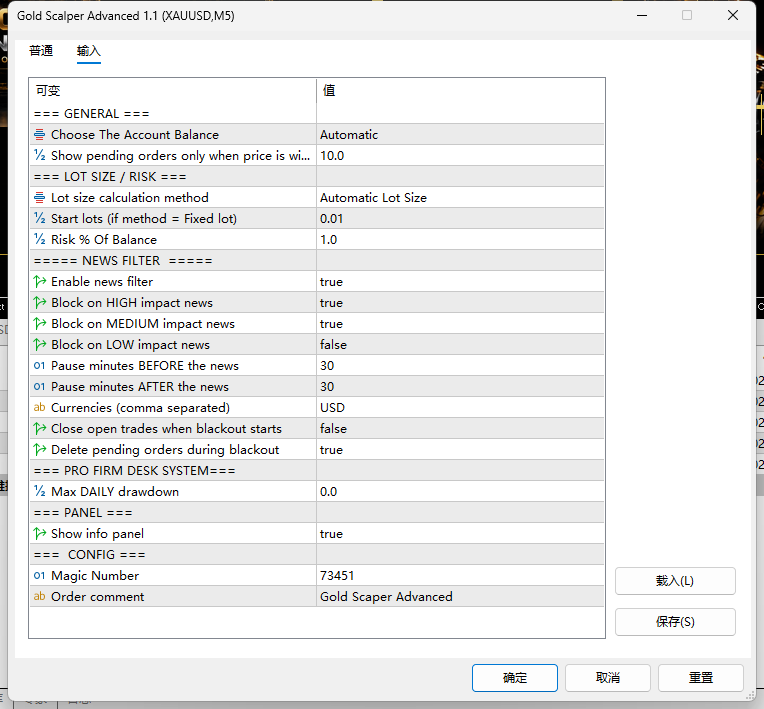Screen dimensions: 764x709
Task: Select Max DAILY drawdown value 0.0
Action: pyautogui.click(x=460, y=491)
